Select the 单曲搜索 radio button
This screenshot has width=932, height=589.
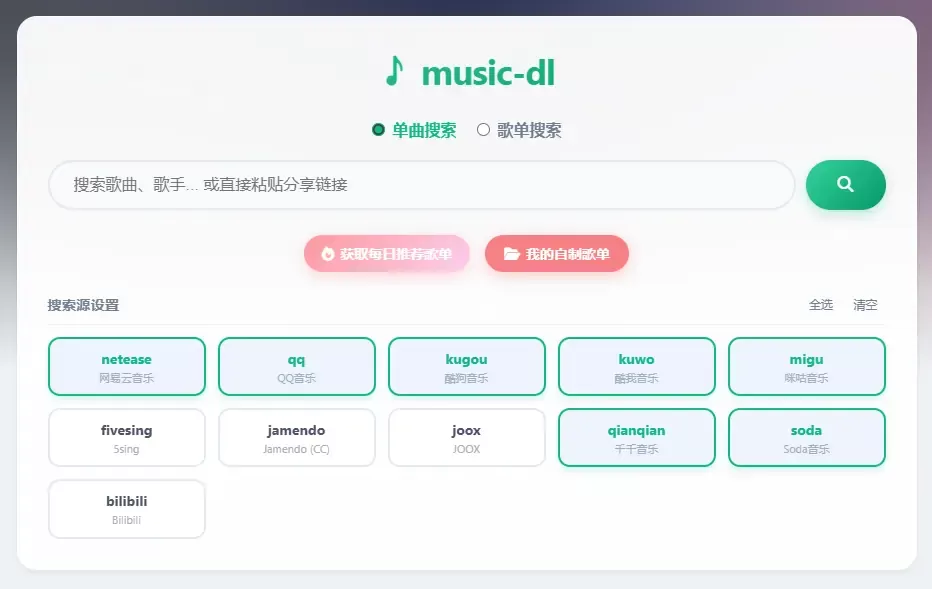tap(378, 130)
